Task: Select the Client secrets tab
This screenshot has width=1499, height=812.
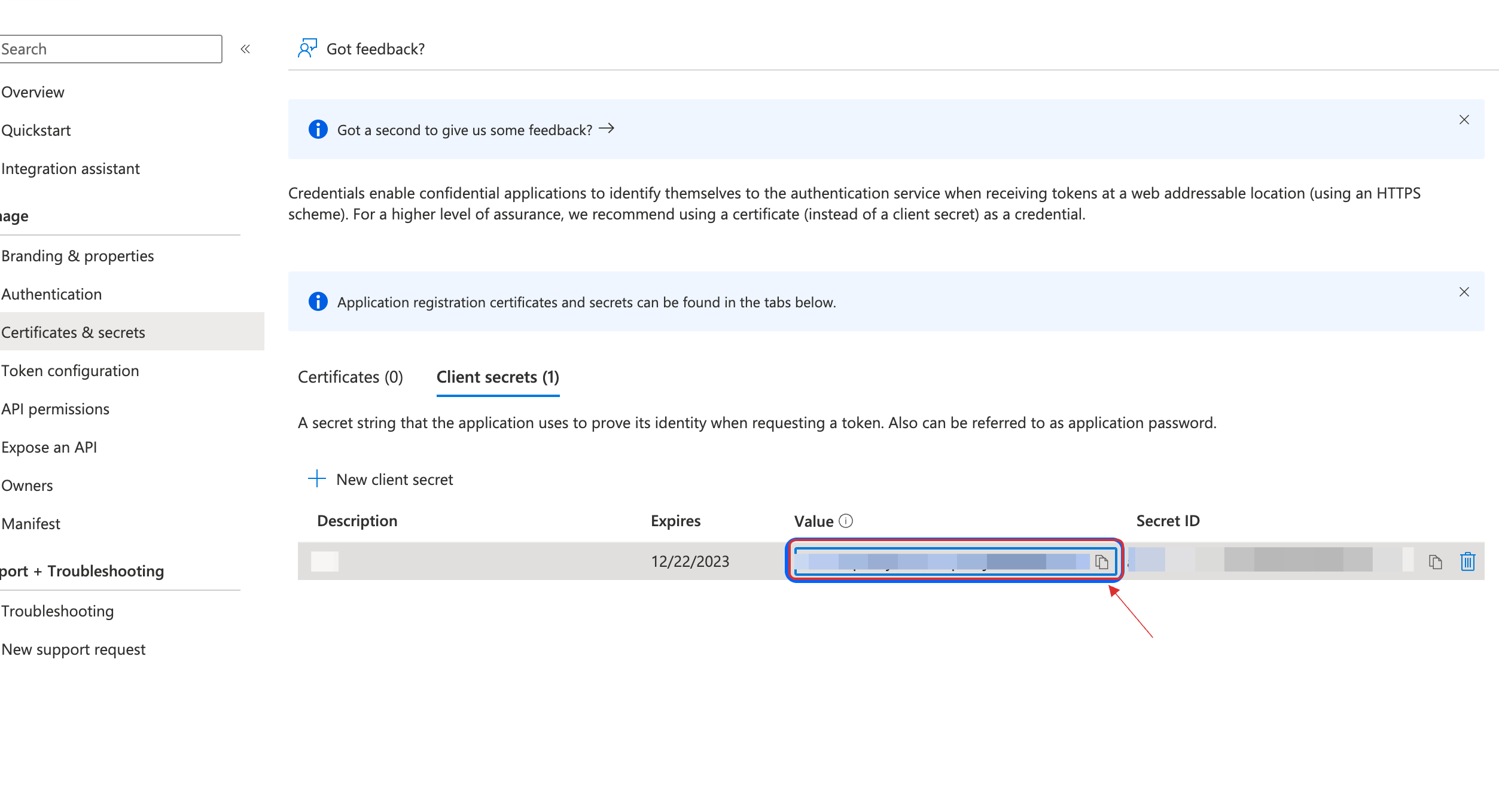Action: point(498,377)
